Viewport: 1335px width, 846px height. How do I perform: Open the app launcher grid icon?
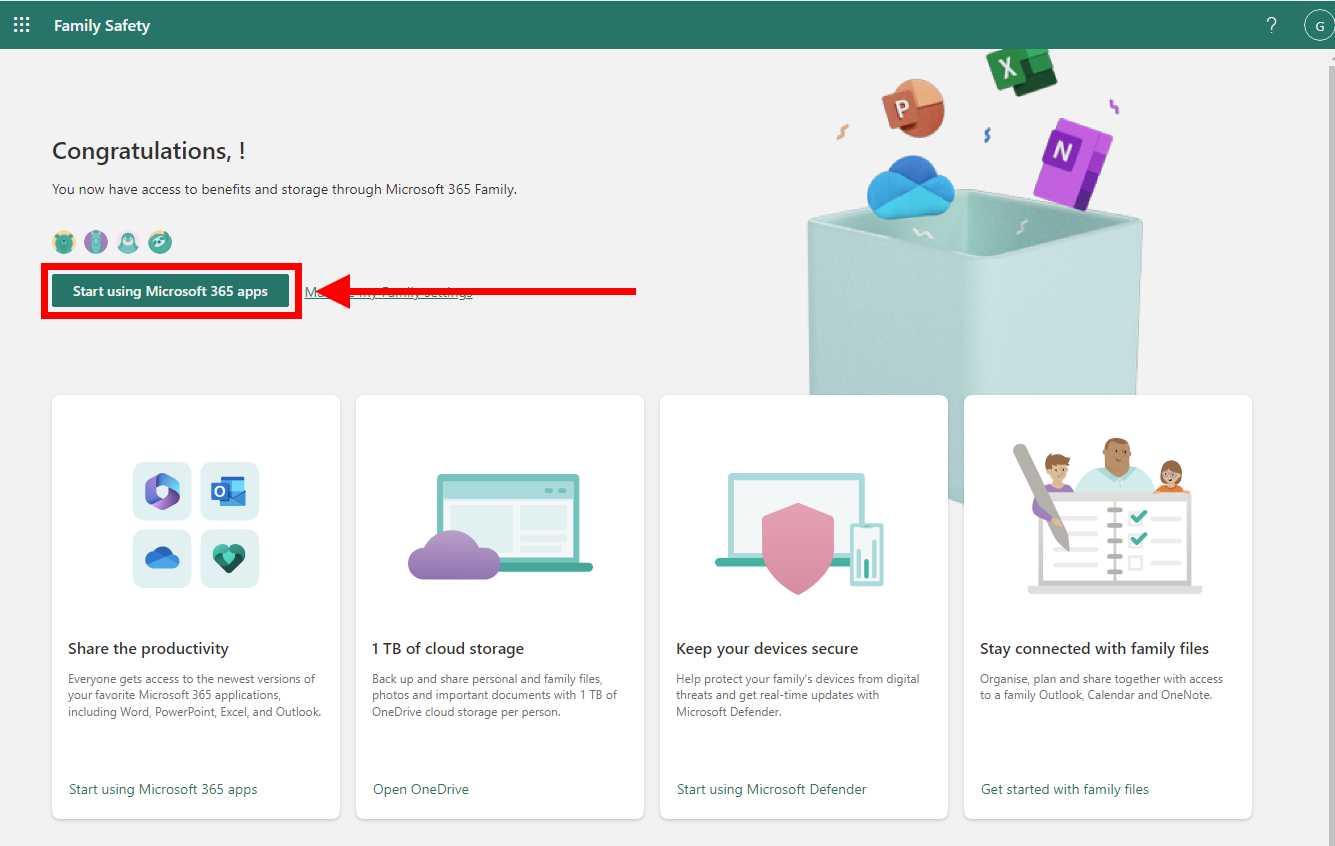coord(21,25)
